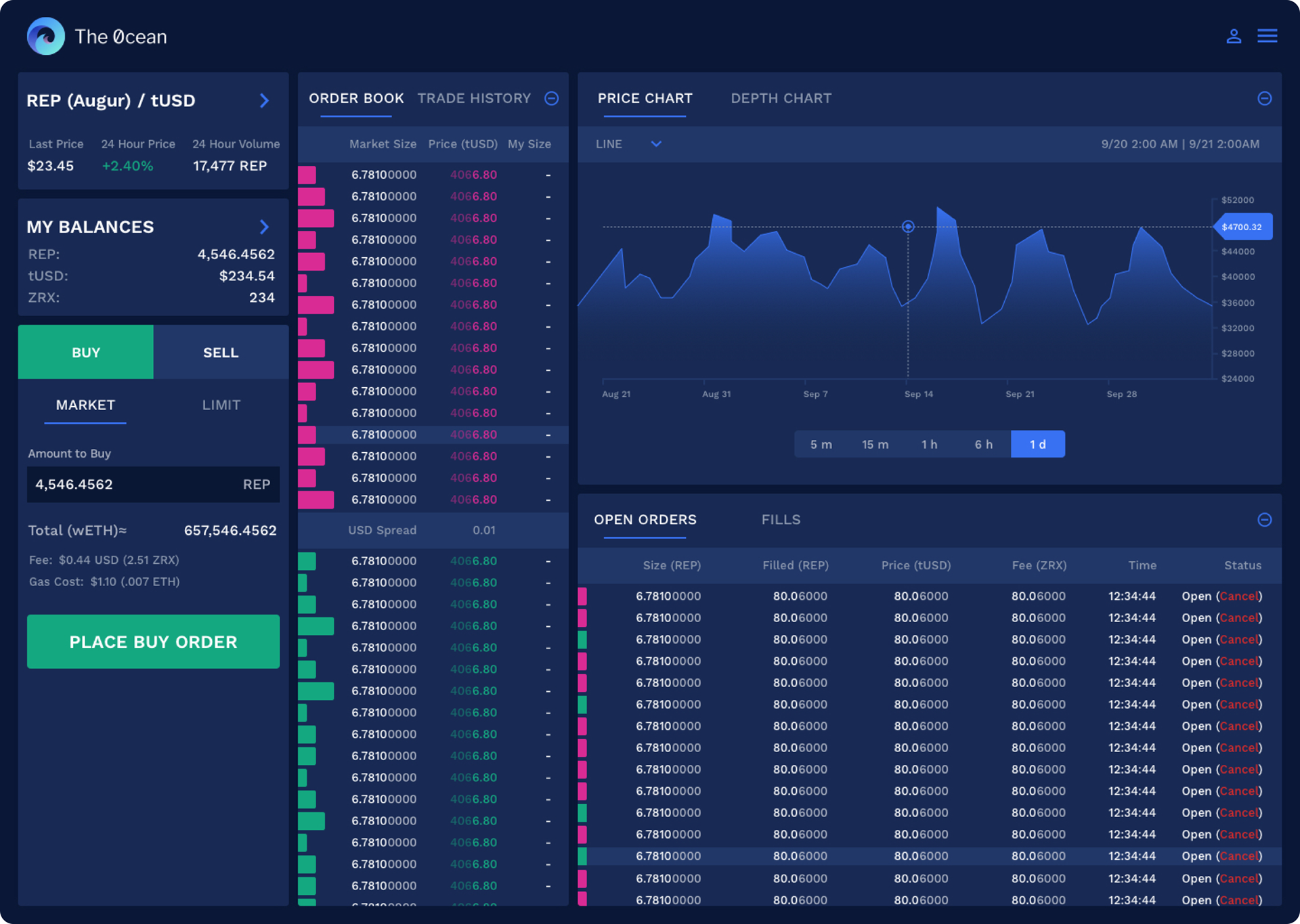Set chart interval to 5 m

pyautogui.click(x=821, y=444)
